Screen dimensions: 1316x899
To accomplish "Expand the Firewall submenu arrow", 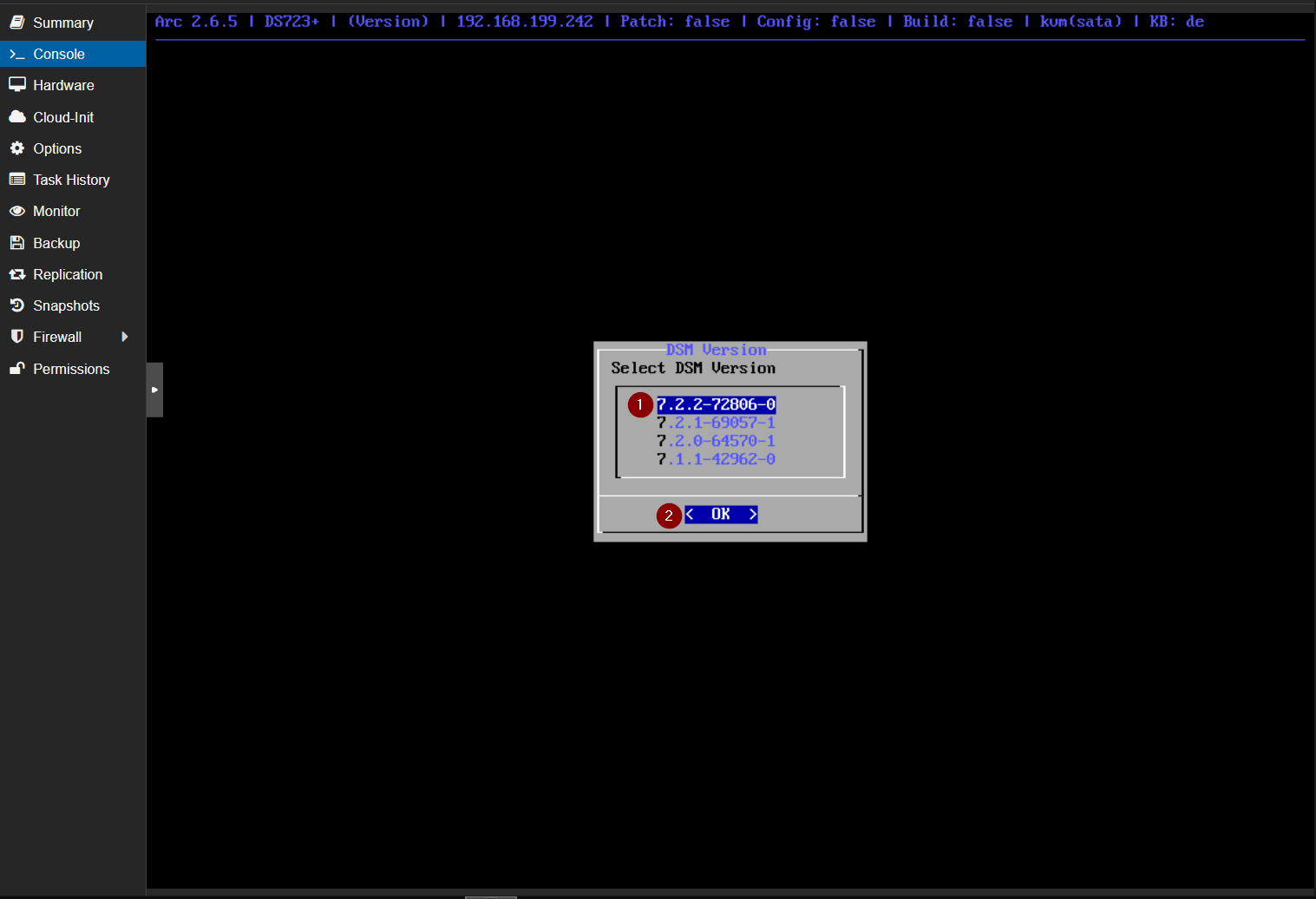I will click(125, 337).
